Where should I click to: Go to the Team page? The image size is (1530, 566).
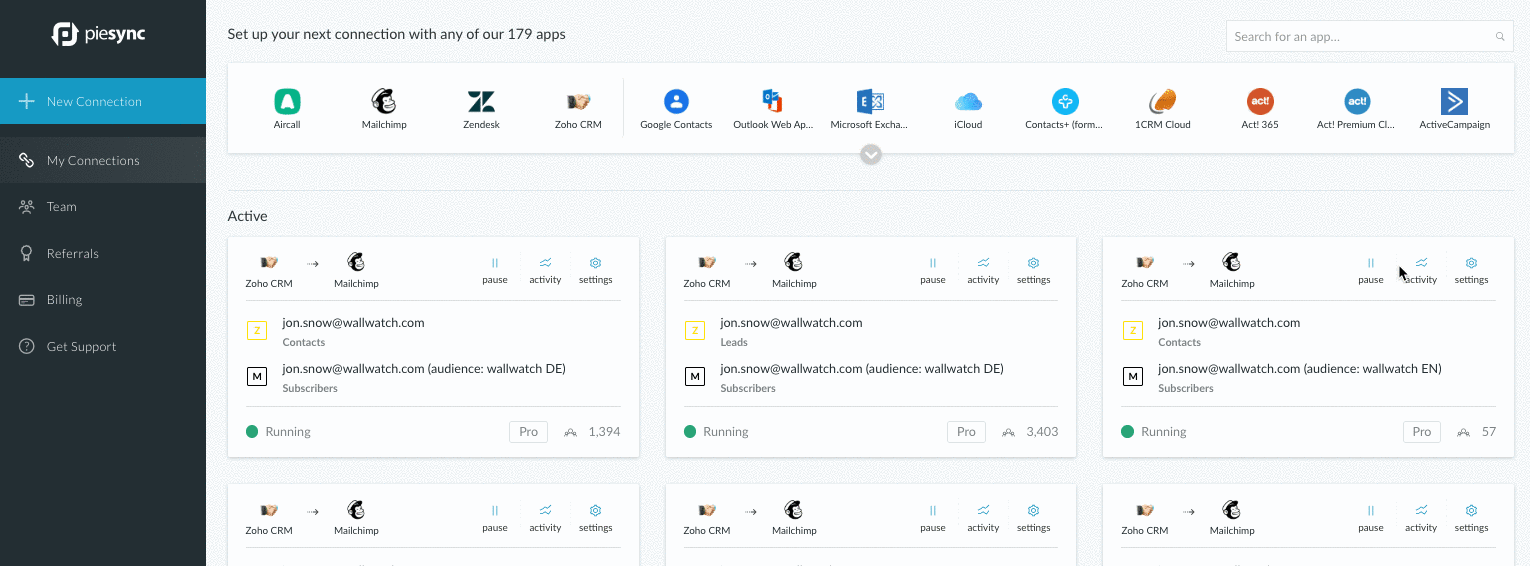point(103,207)
